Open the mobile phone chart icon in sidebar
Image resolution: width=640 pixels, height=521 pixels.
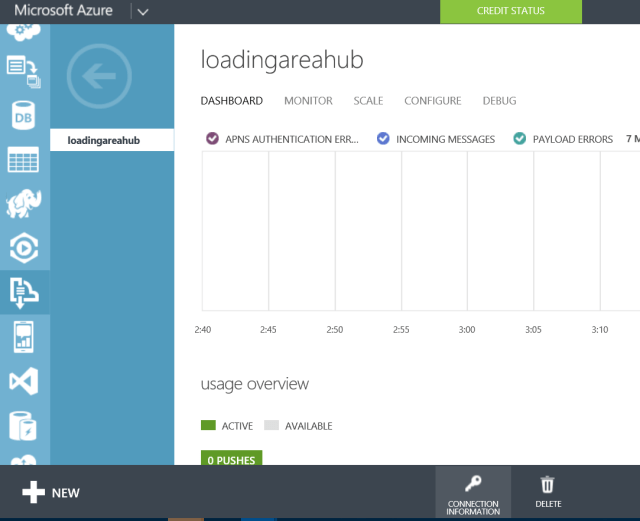coord(23,336)
